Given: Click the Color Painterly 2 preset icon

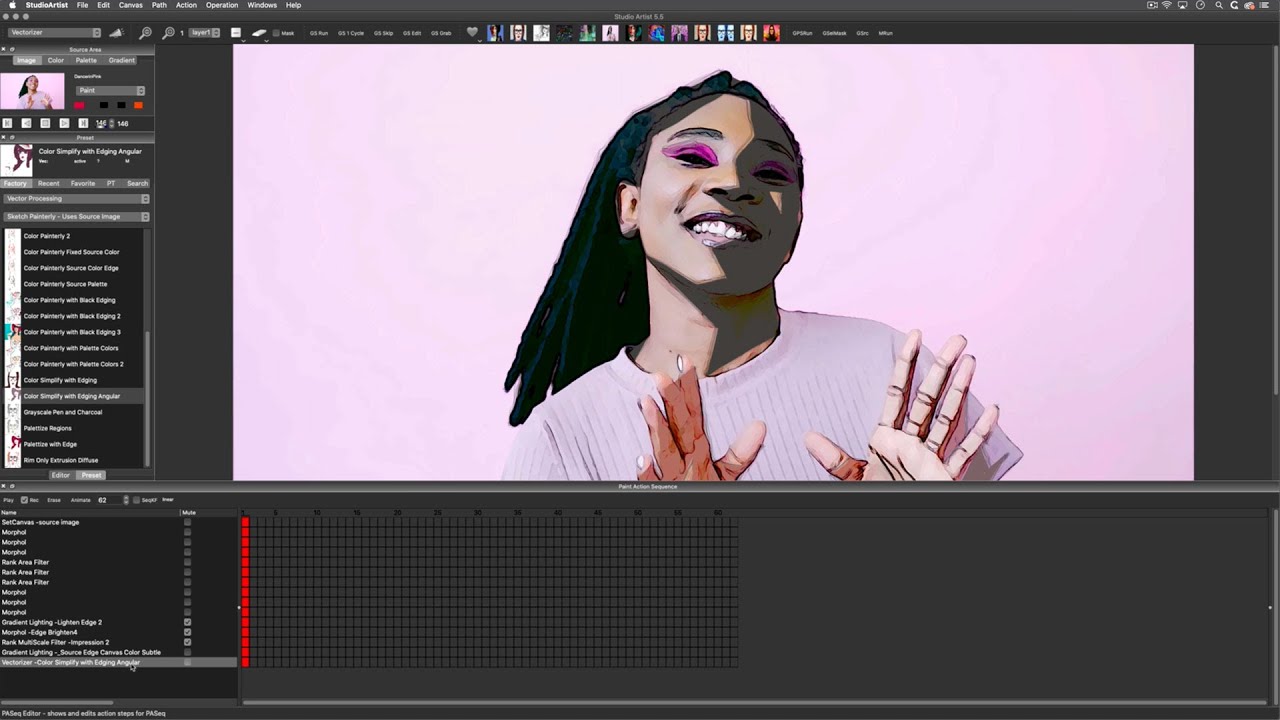Looking at the screenshot, I should [13, 236].
